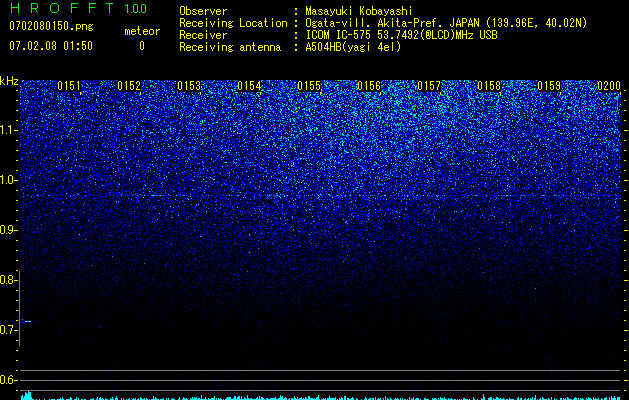629x400 pixels.
Task: Click the A504HB(yagi 4el) antenna text
Action: pos(353,47)
